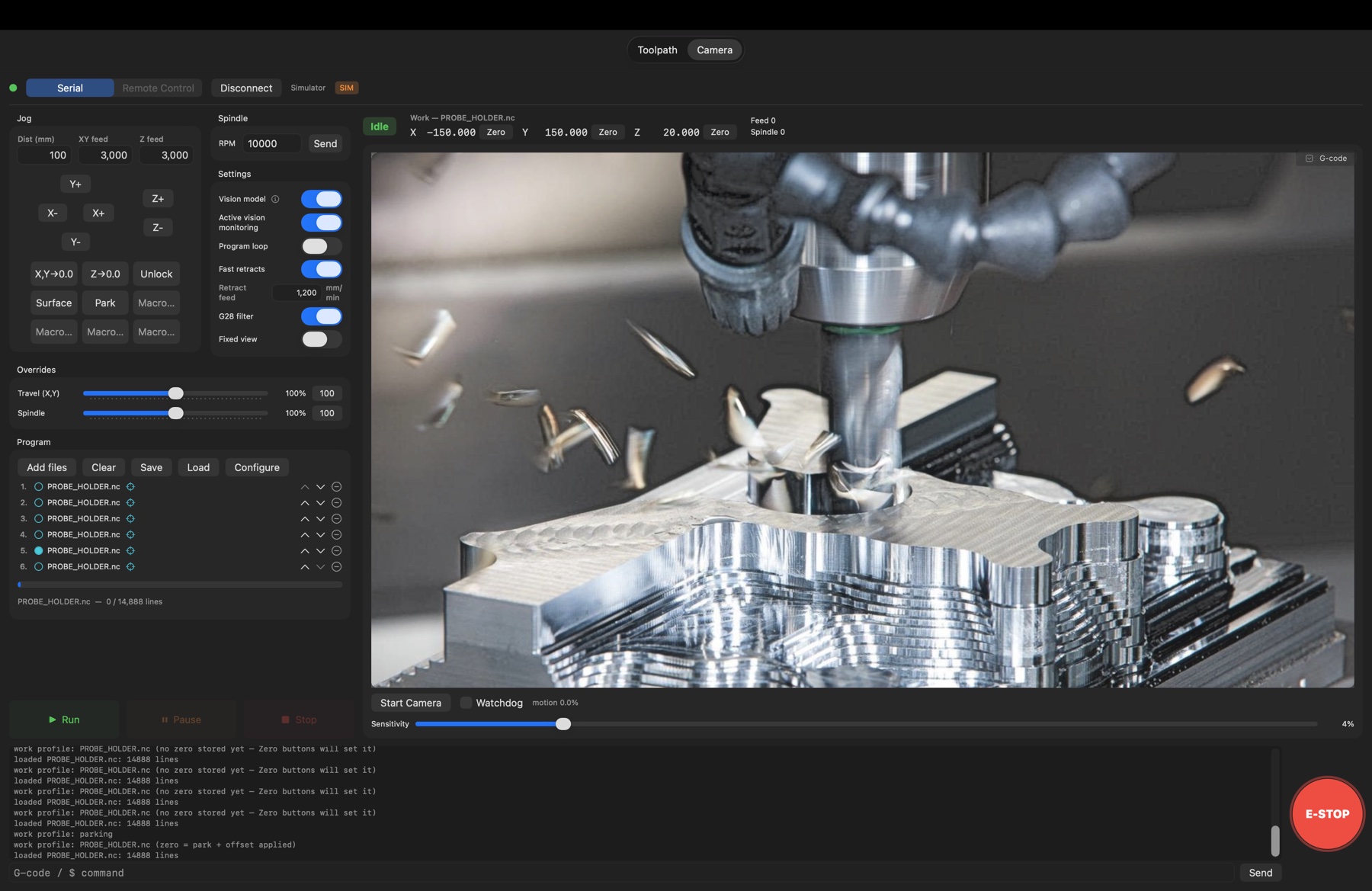Click the Retract feed value field
1372x891 pixels.
point(298,293)
